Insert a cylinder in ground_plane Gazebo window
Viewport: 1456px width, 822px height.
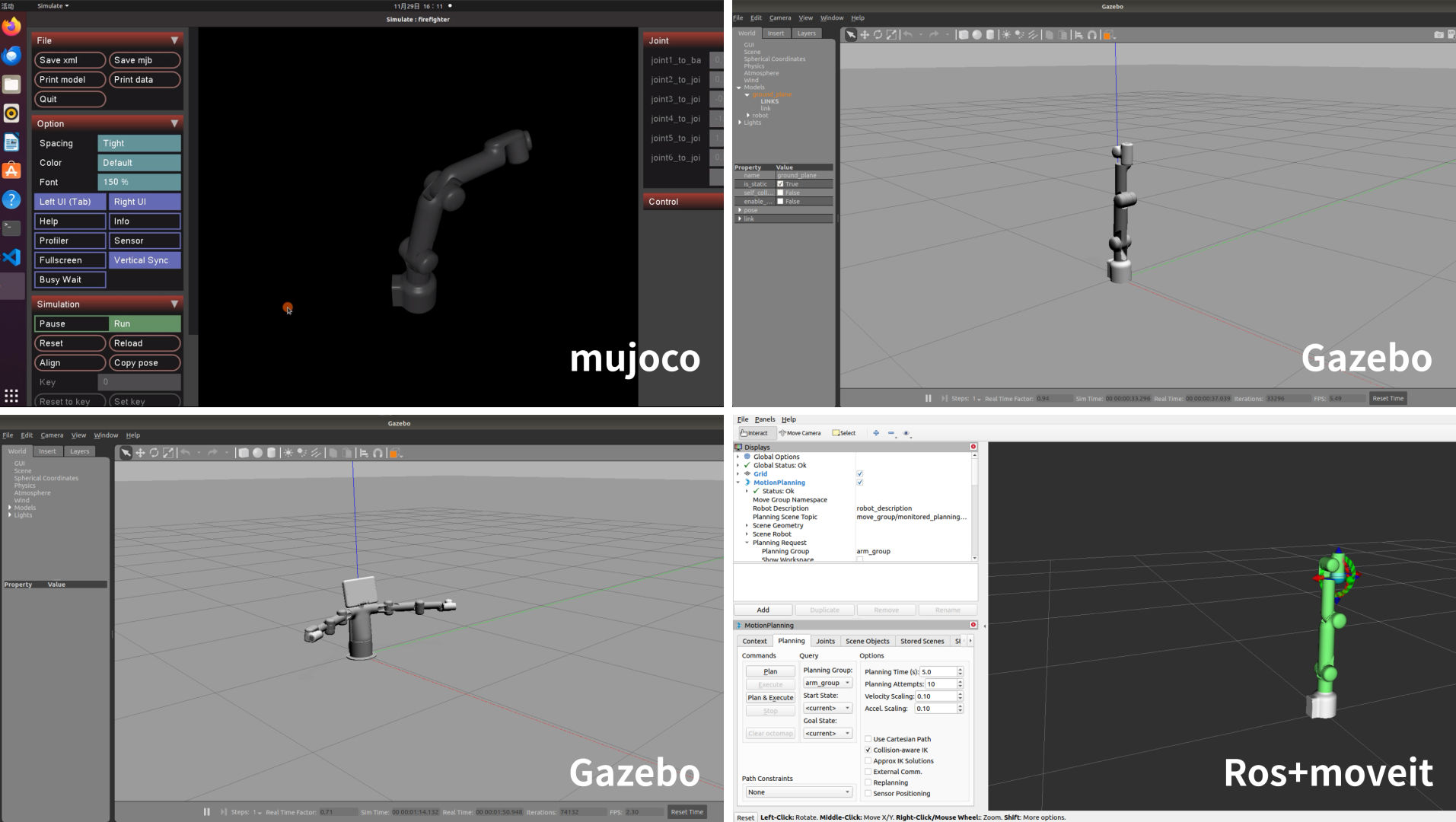(990, 34)
